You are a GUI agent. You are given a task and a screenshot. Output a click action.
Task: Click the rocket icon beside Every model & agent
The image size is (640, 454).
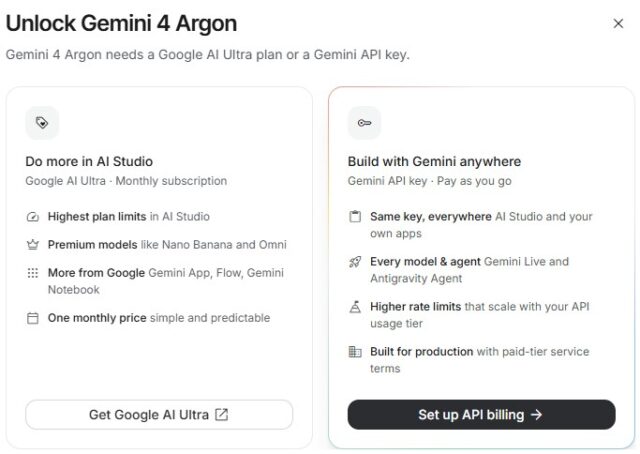pos(355,262)
